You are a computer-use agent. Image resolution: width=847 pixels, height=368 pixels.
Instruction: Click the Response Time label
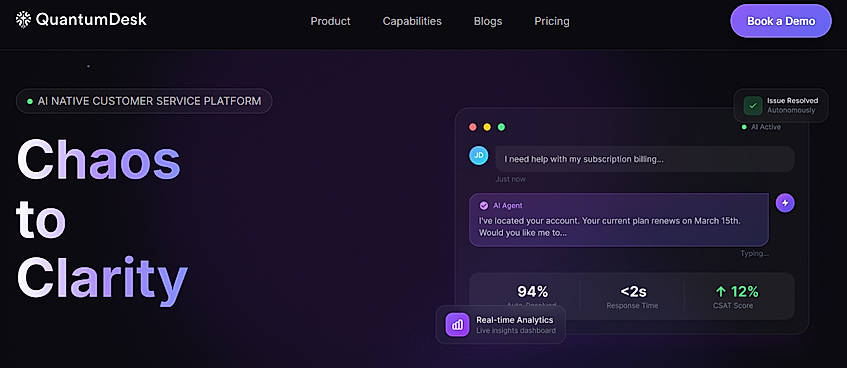(x=633, y=306)
